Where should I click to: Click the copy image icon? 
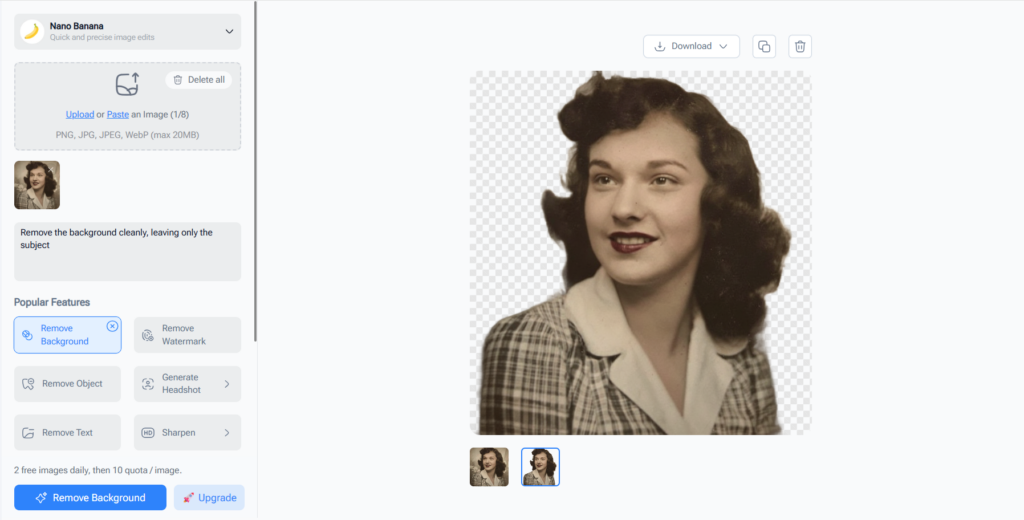point(764,46)
